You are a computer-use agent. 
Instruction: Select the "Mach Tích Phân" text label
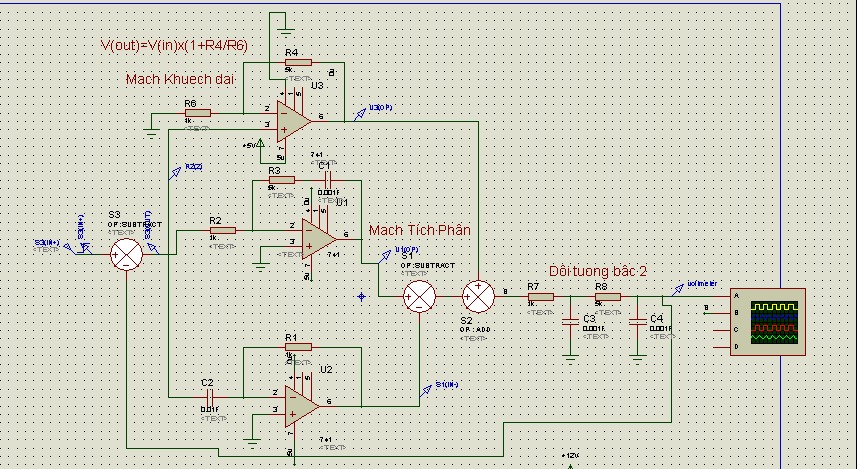coord(420,230)
